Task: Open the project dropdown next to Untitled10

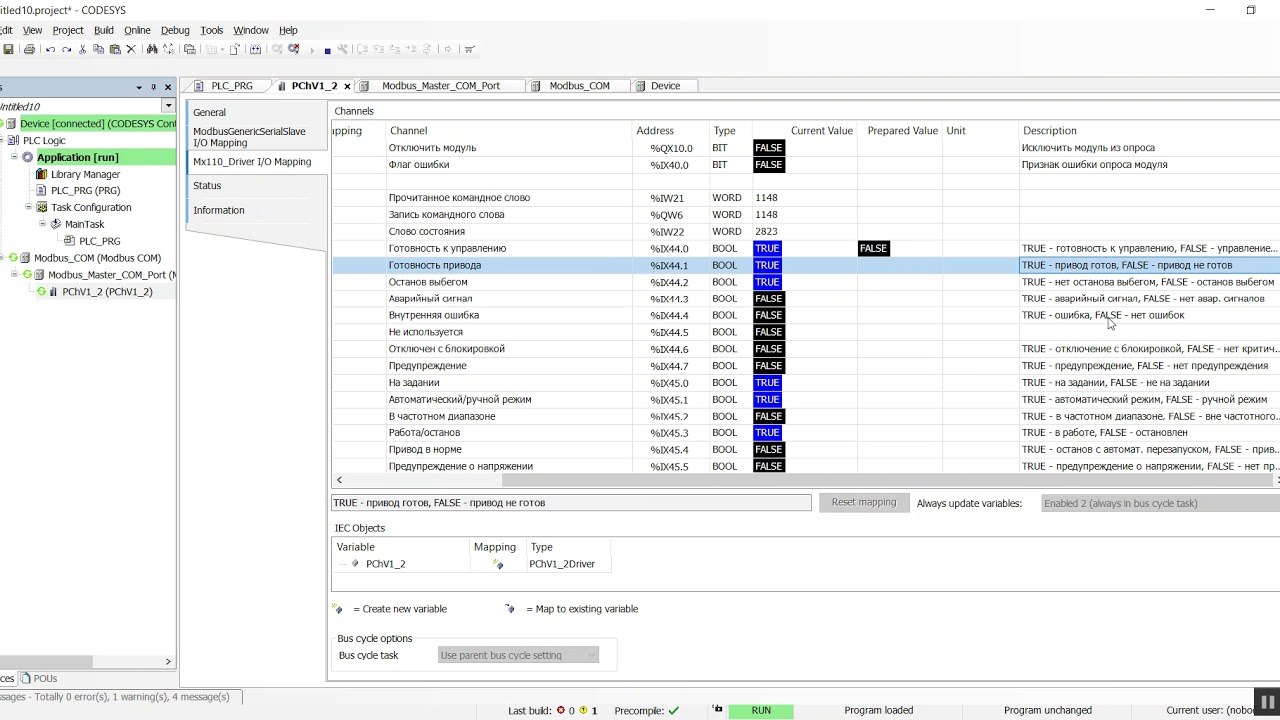Action: pos(168,106)
